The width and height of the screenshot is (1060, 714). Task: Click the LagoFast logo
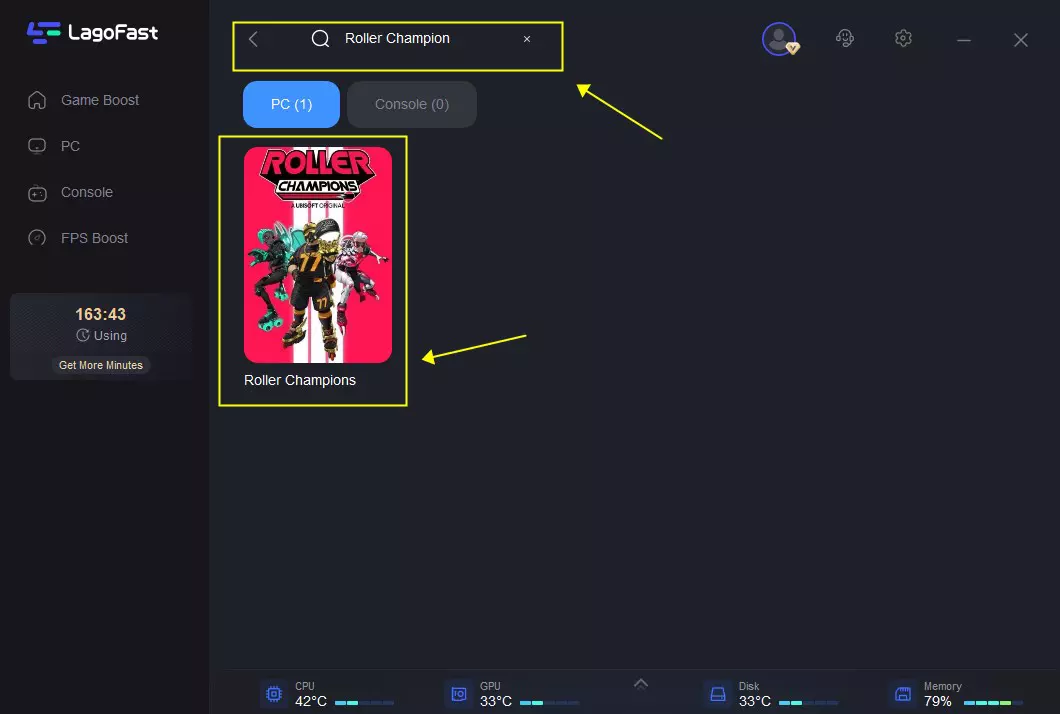93,32
